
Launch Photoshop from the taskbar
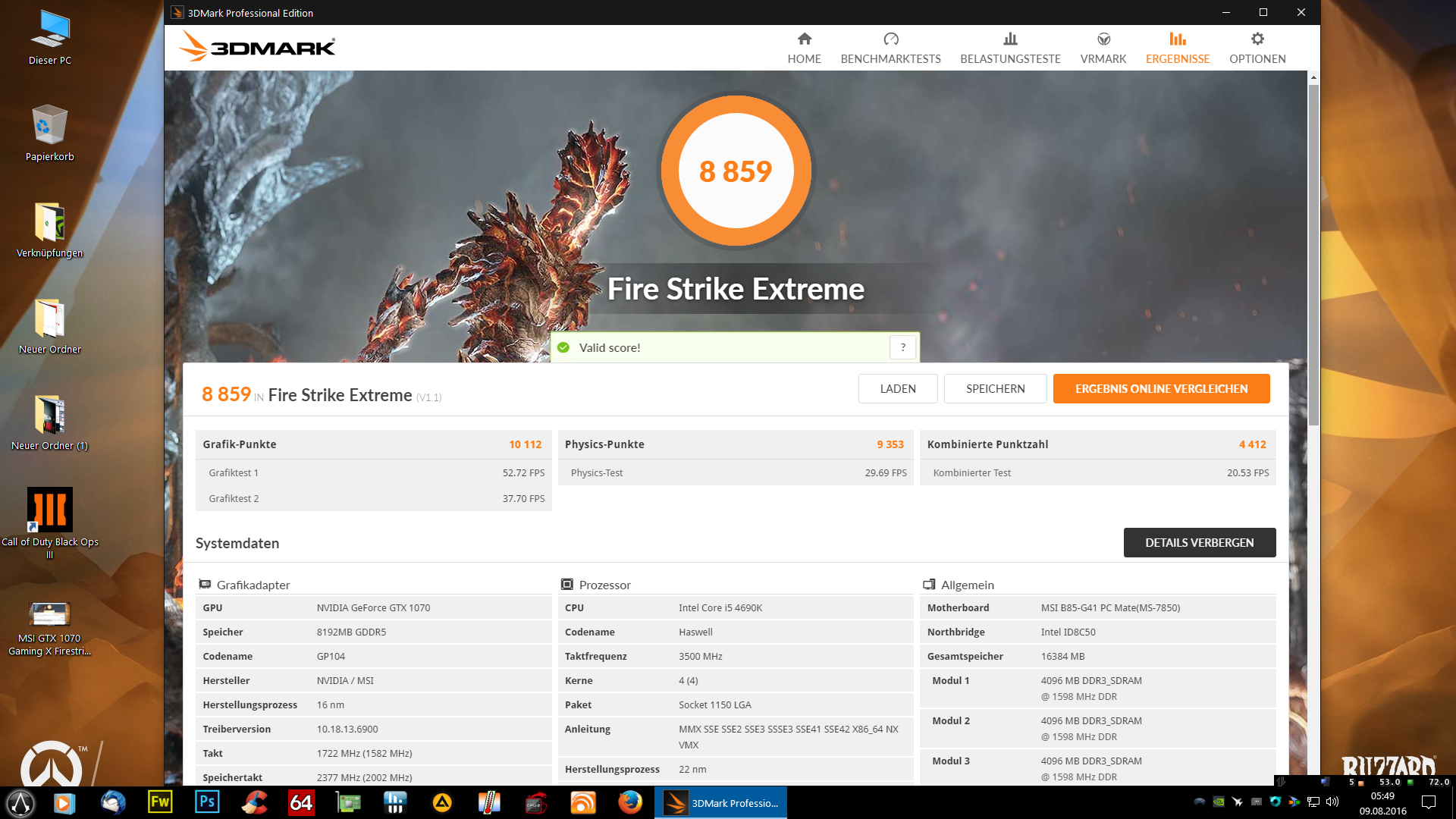(x=206, y=802)
